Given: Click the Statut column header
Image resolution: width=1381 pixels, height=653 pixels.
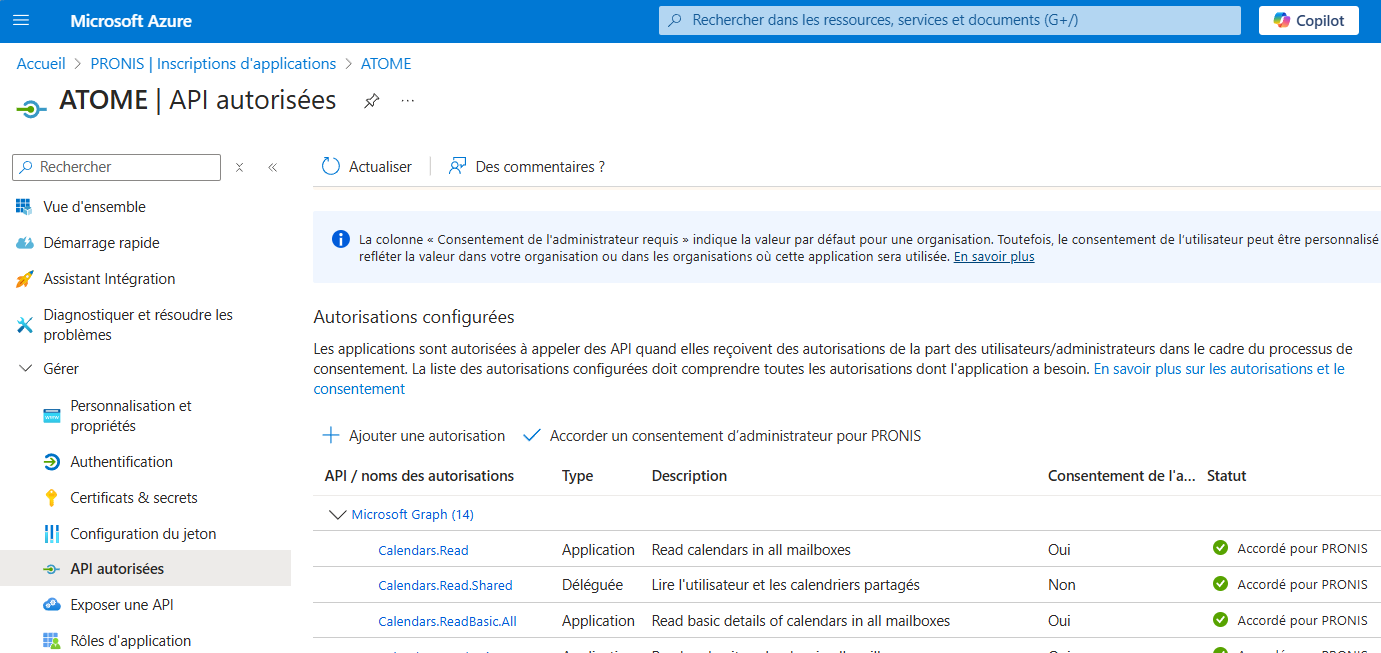Looking at the screenshot, I should (x=1227, y=476).
